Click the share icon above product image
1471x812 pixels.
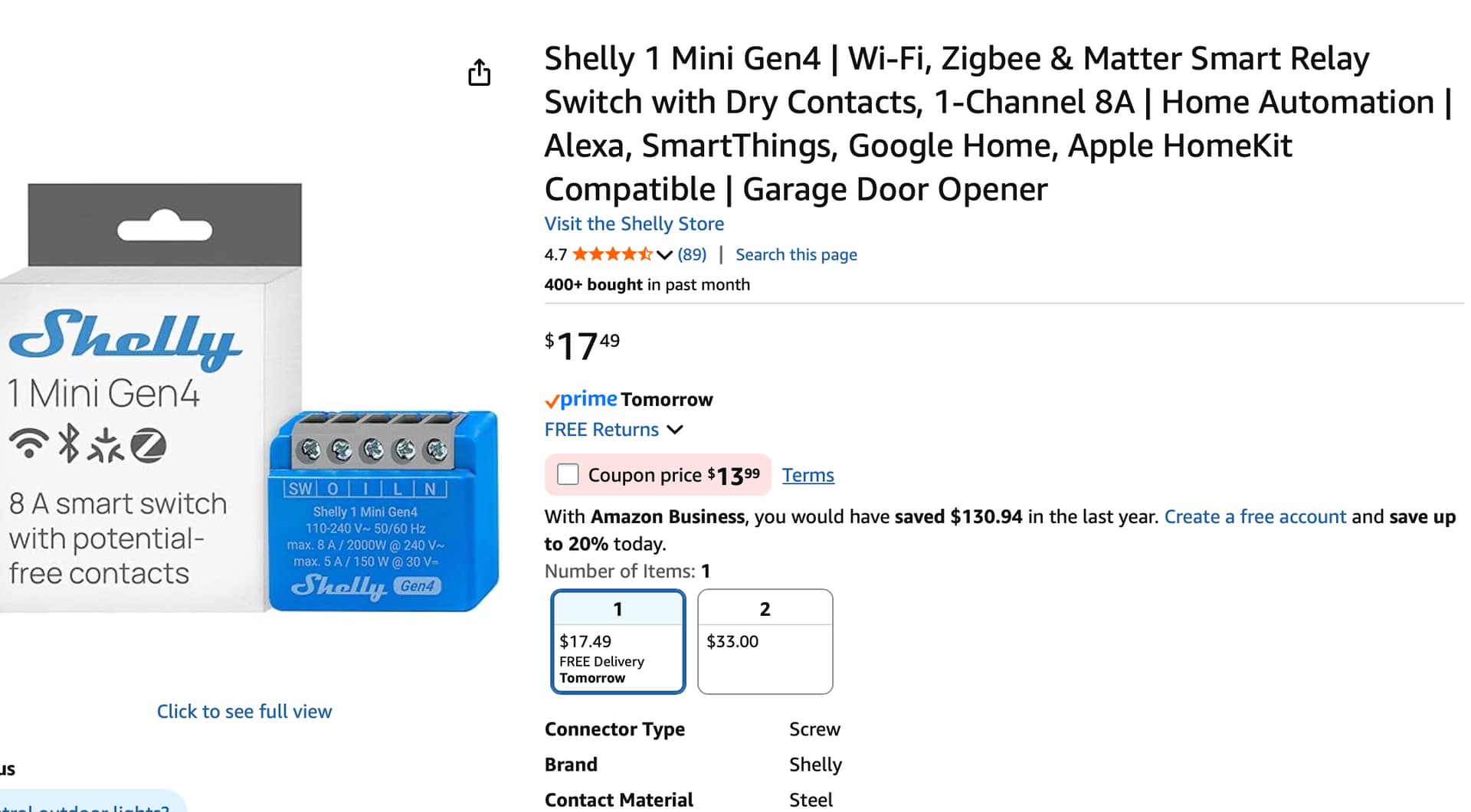(x=479, y=73)
